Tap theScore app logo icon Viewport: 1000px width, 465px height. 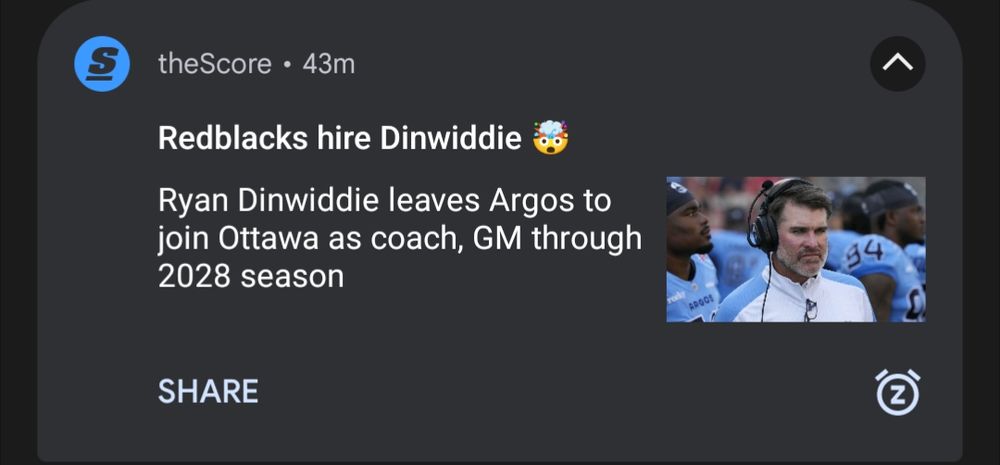102,64
